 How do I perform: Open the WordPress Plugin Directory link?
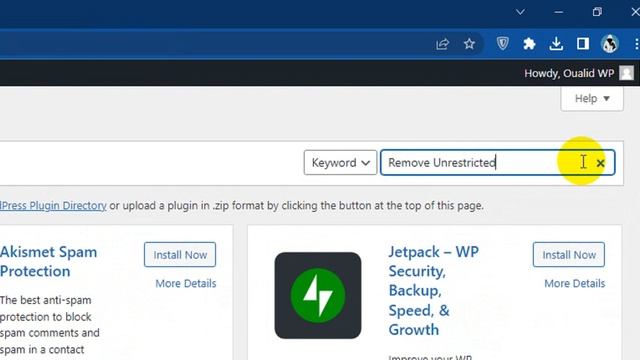[53, 205]
